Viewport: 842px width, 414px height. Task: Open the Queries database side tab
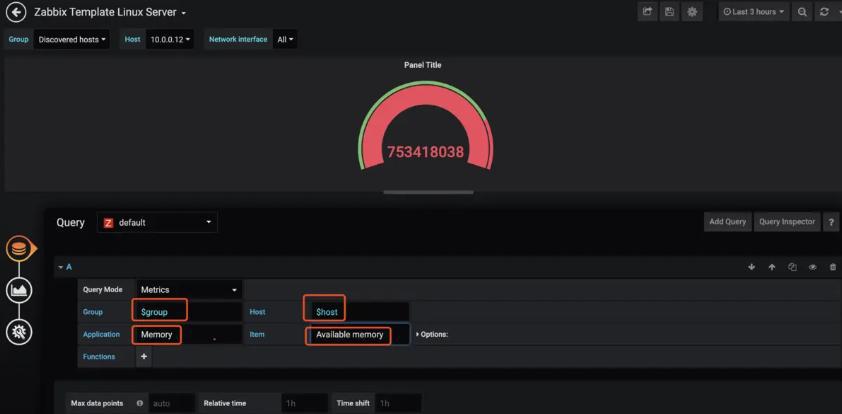(19, 250)
